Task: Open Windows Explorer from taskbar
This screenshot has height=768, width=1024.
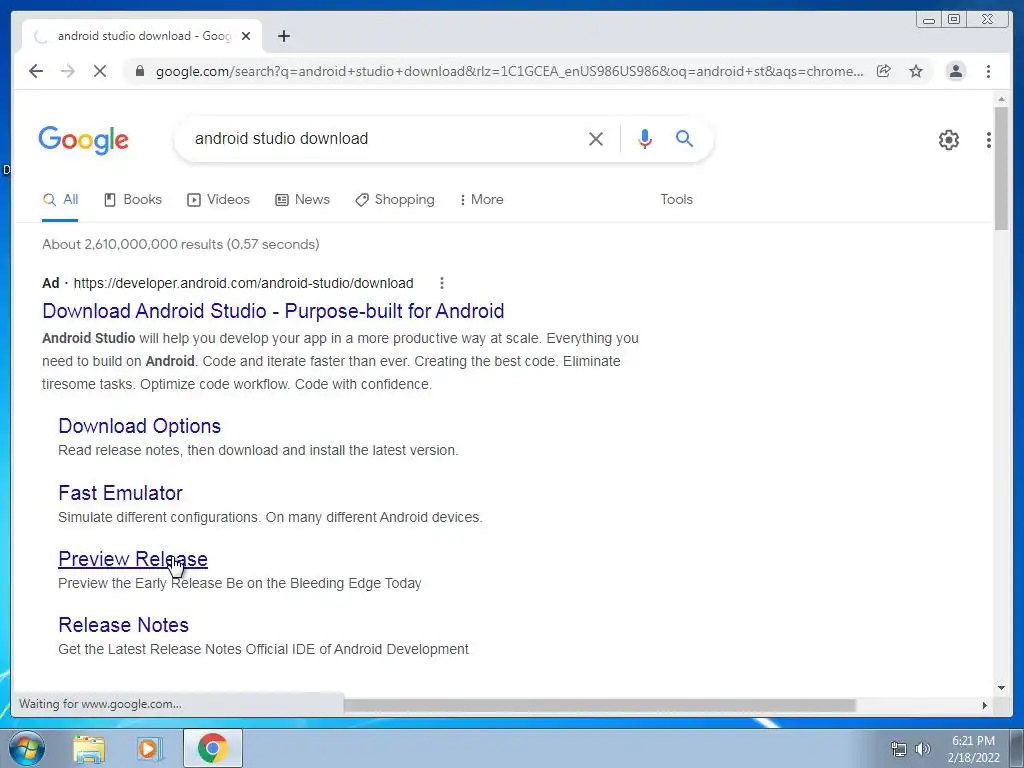Action: click(89, 749)
